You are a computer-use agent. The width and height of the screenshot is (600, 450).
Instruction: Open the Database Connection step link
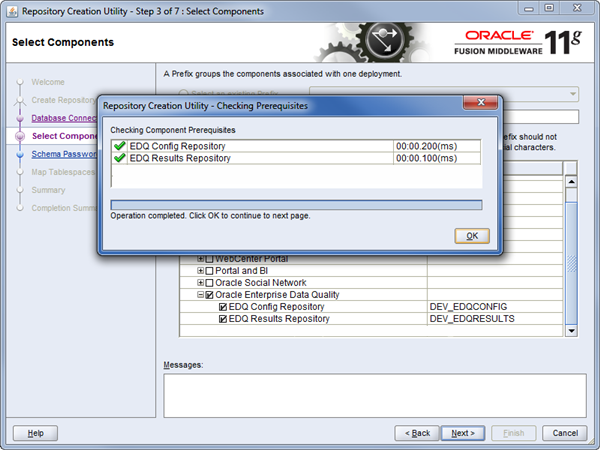64,118
